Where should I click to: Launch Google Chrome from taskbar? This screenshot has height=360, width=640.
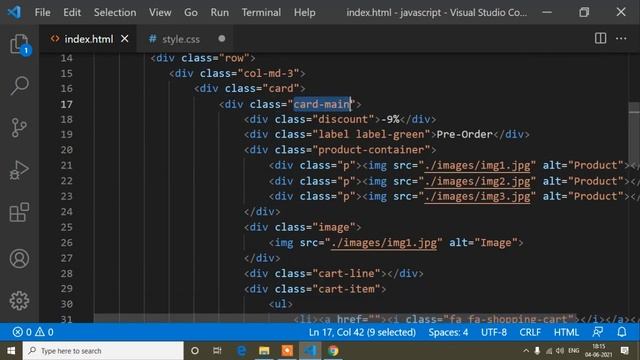(333, 351)
